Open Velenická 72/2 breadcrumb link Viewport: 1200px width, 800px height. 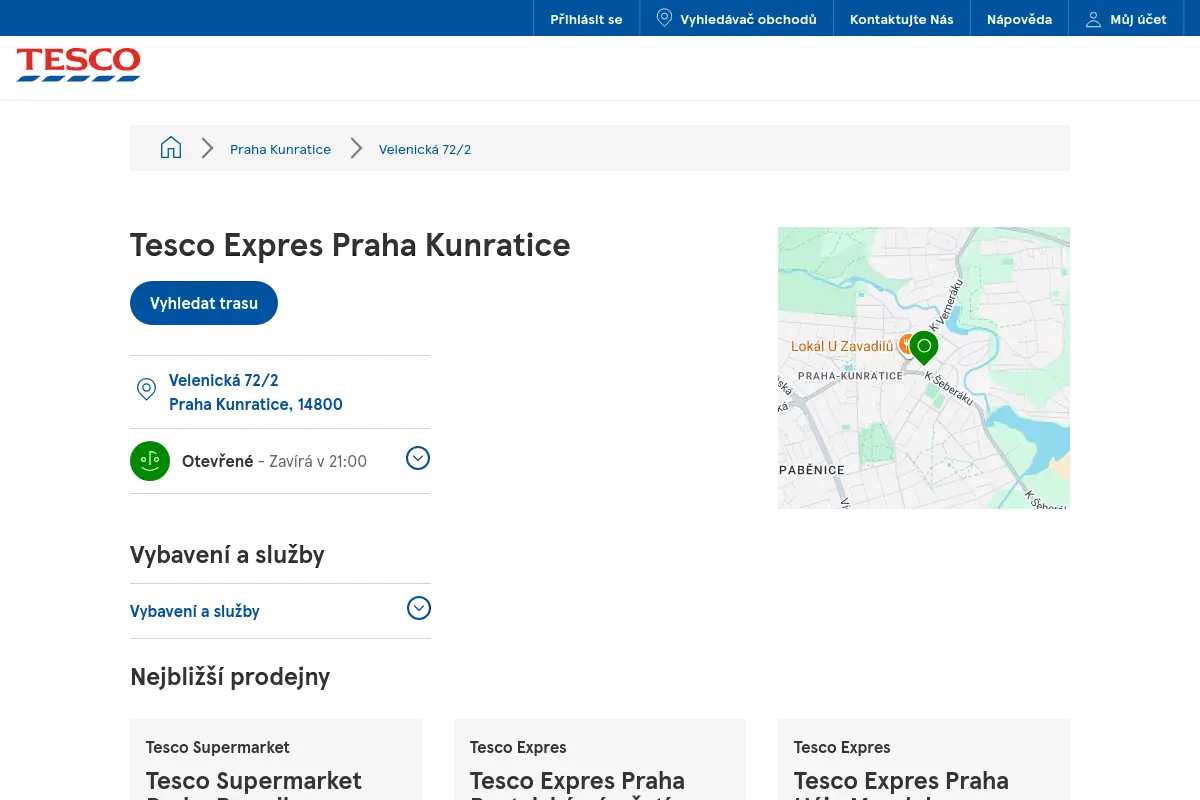pyautogui.click(x=425, y=149)
